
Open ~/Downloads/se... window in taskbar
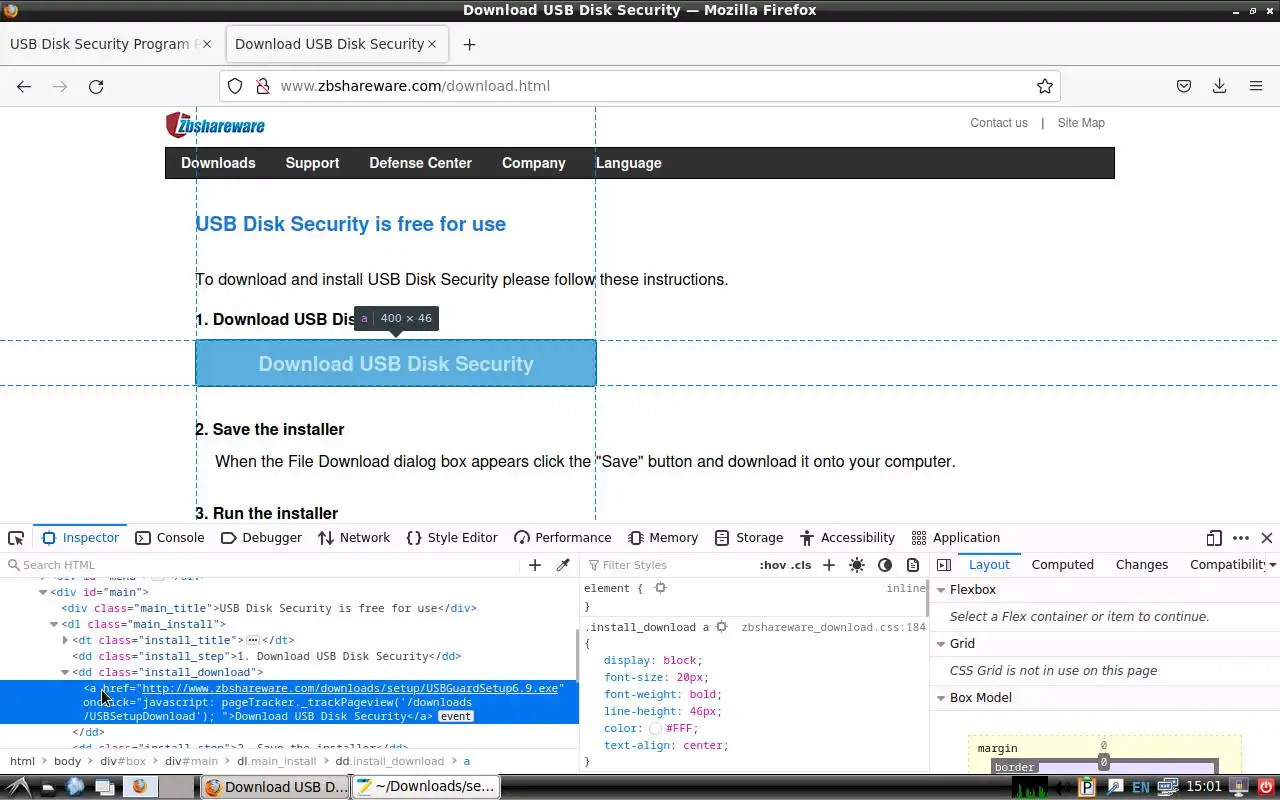(x=425, y=787)
